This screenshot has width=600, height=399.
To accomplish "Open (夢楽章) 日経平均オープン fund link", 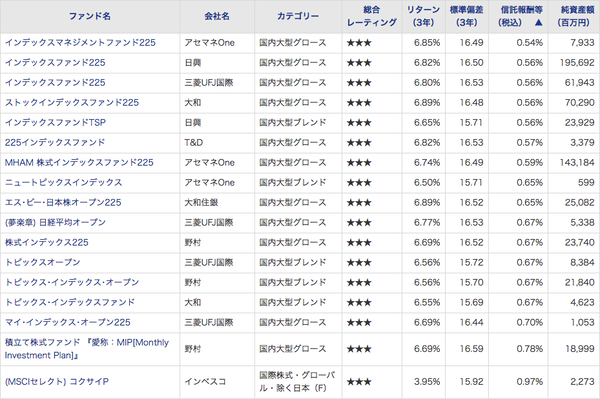I will [55, 222].
